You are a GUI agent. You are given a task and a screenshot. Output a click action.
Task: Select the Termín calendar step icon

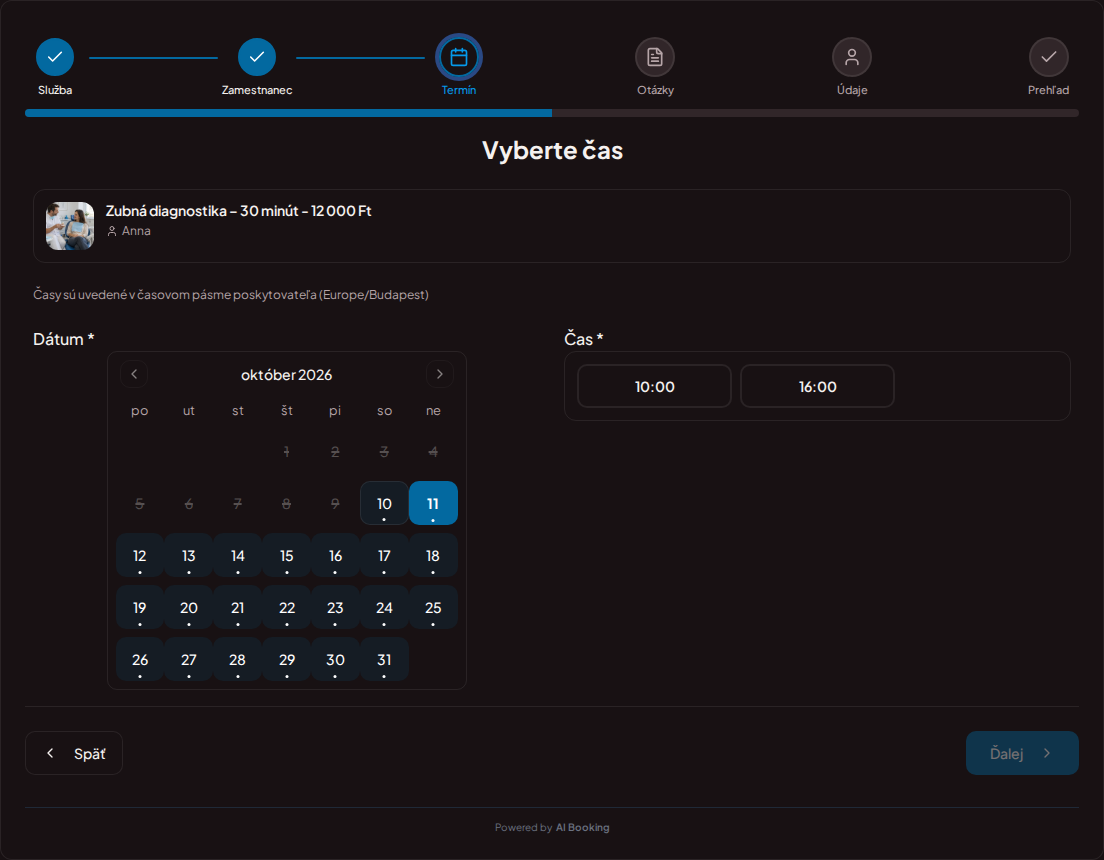click(x=459, y=57)
